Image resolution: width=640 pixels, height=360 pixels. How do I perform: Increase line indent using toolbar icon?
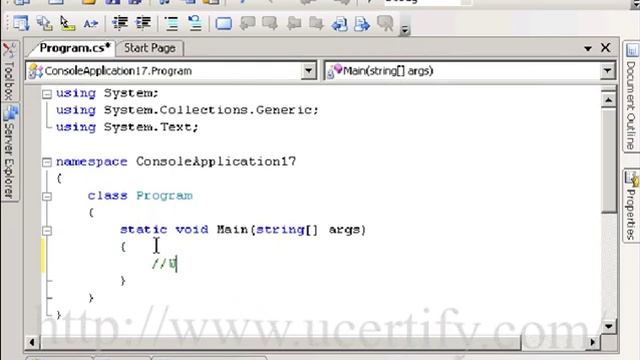click(x=143, y=23)
